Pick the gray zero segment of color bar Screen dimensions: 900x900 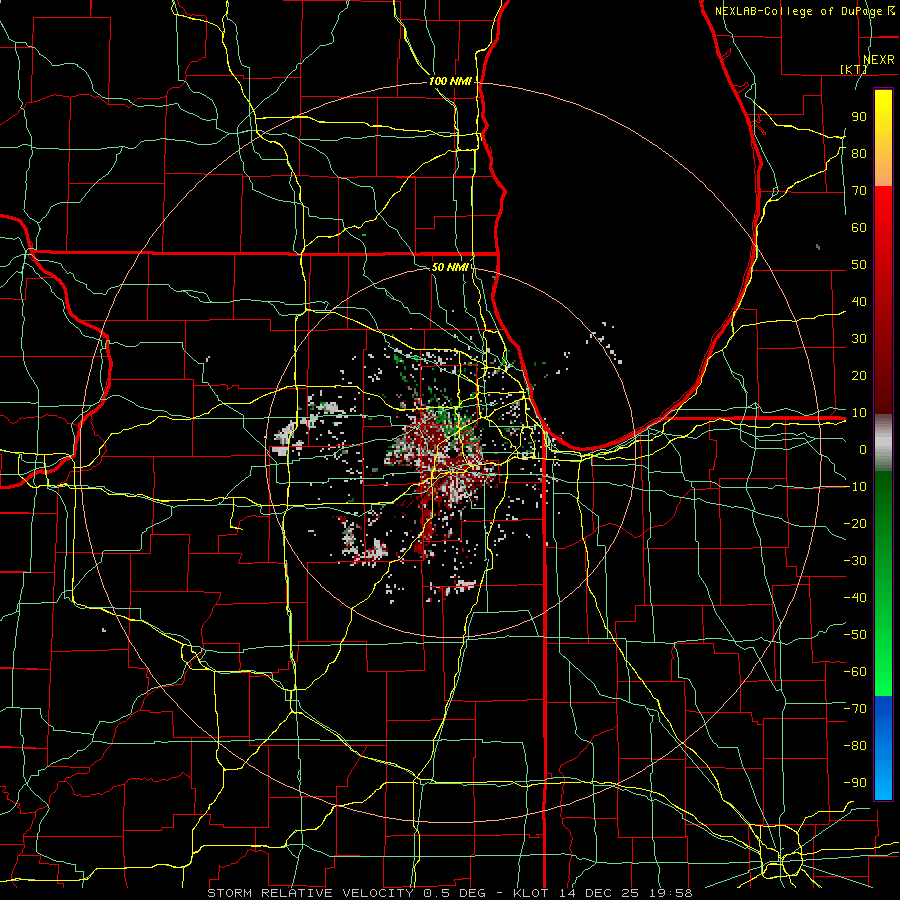tap(883, 443)
